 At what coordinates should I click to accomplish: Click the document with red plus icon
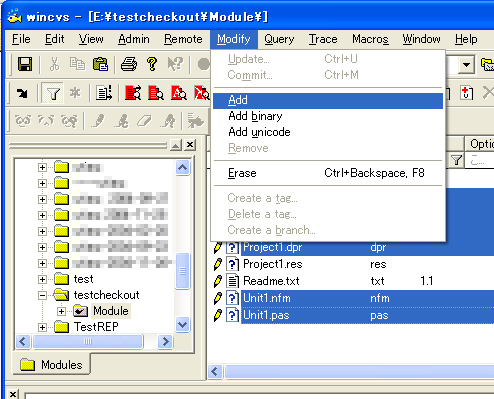(467, 93)
